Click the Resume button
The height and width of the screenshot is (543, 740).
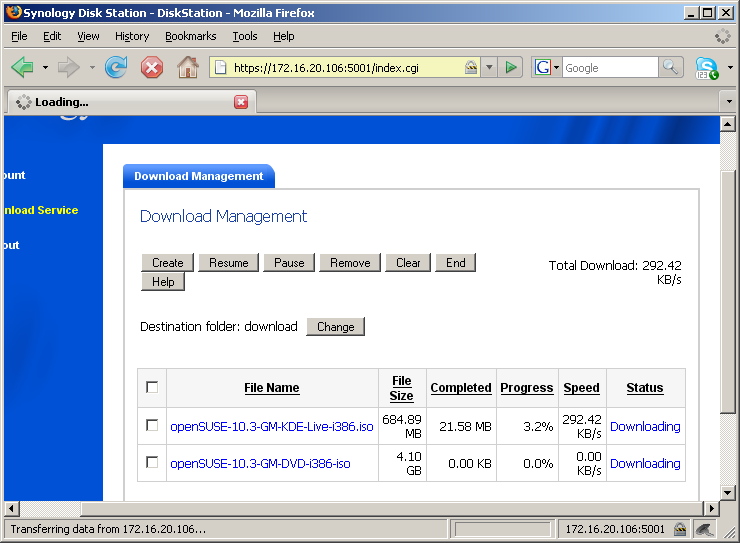pyautogui.click(x=229, y=263)
